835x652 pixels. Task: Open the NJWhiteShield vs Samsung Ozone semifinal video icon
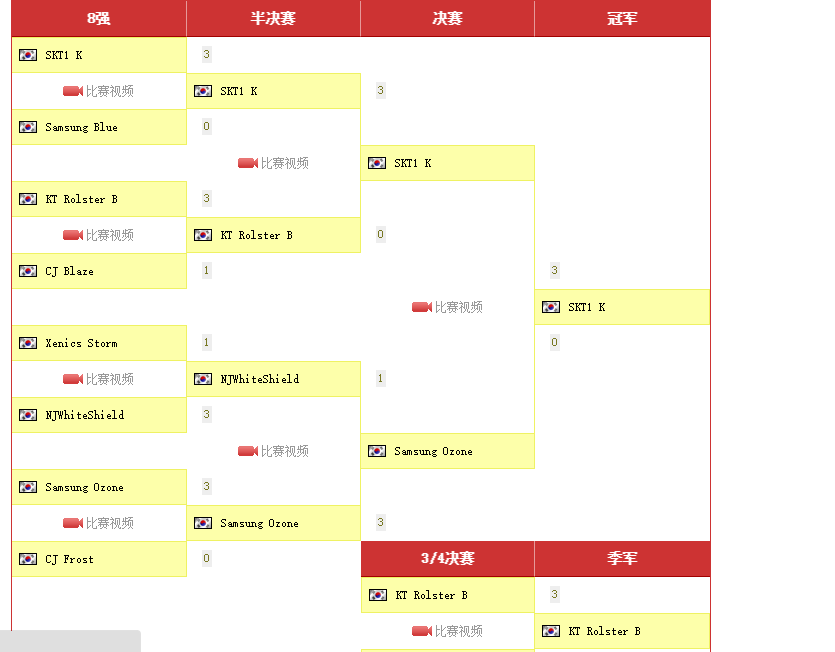pos(248,451)
